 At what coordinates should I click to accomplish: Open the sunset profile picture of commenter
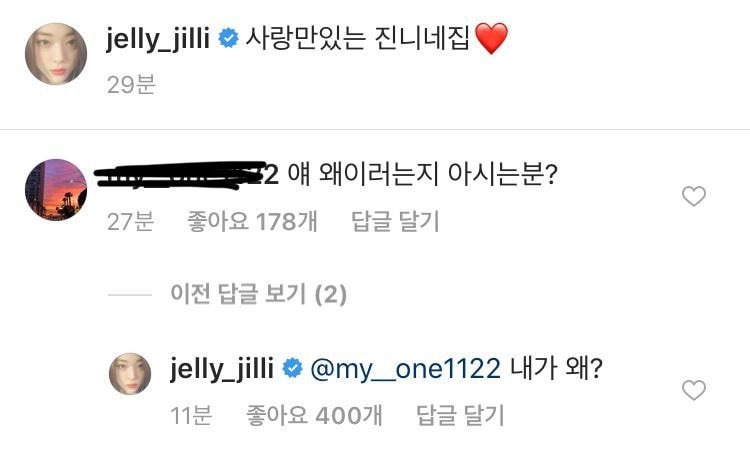[x=56, y=189]
